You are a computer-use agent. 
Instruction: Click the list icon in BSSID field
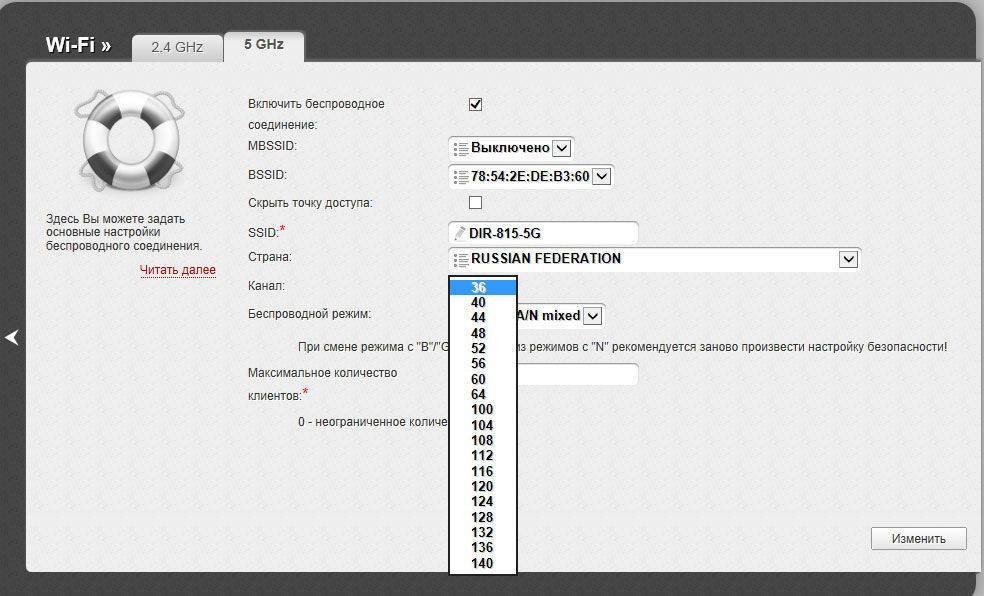pos(460,177)
